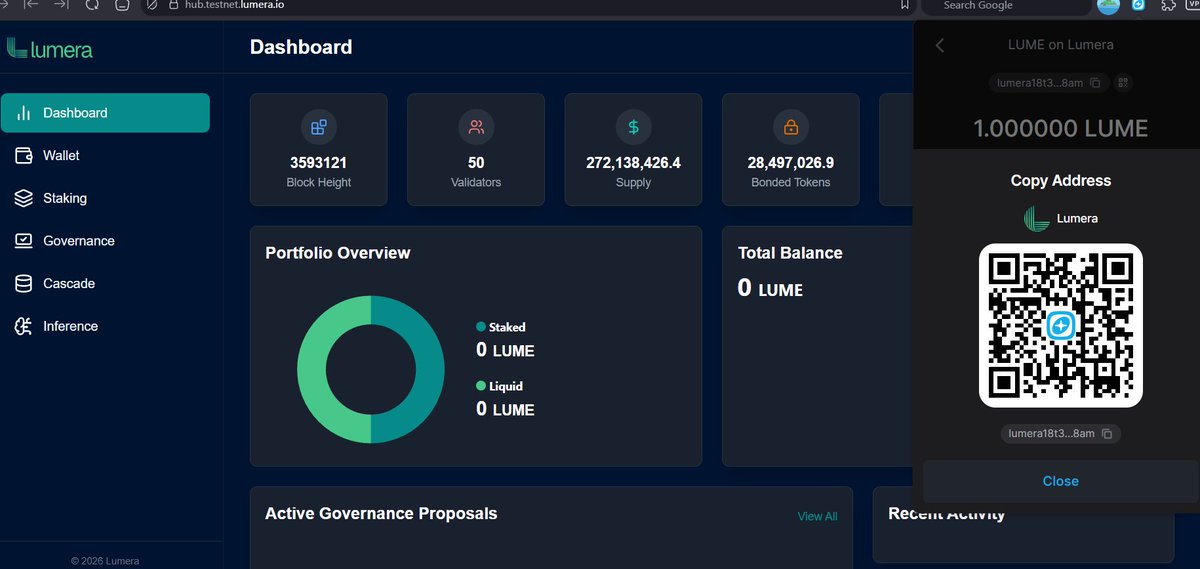Click the fast-forward navigation icon in browser
The width and height of the screenshot is (1200, 569).
(x=62, y=5)
